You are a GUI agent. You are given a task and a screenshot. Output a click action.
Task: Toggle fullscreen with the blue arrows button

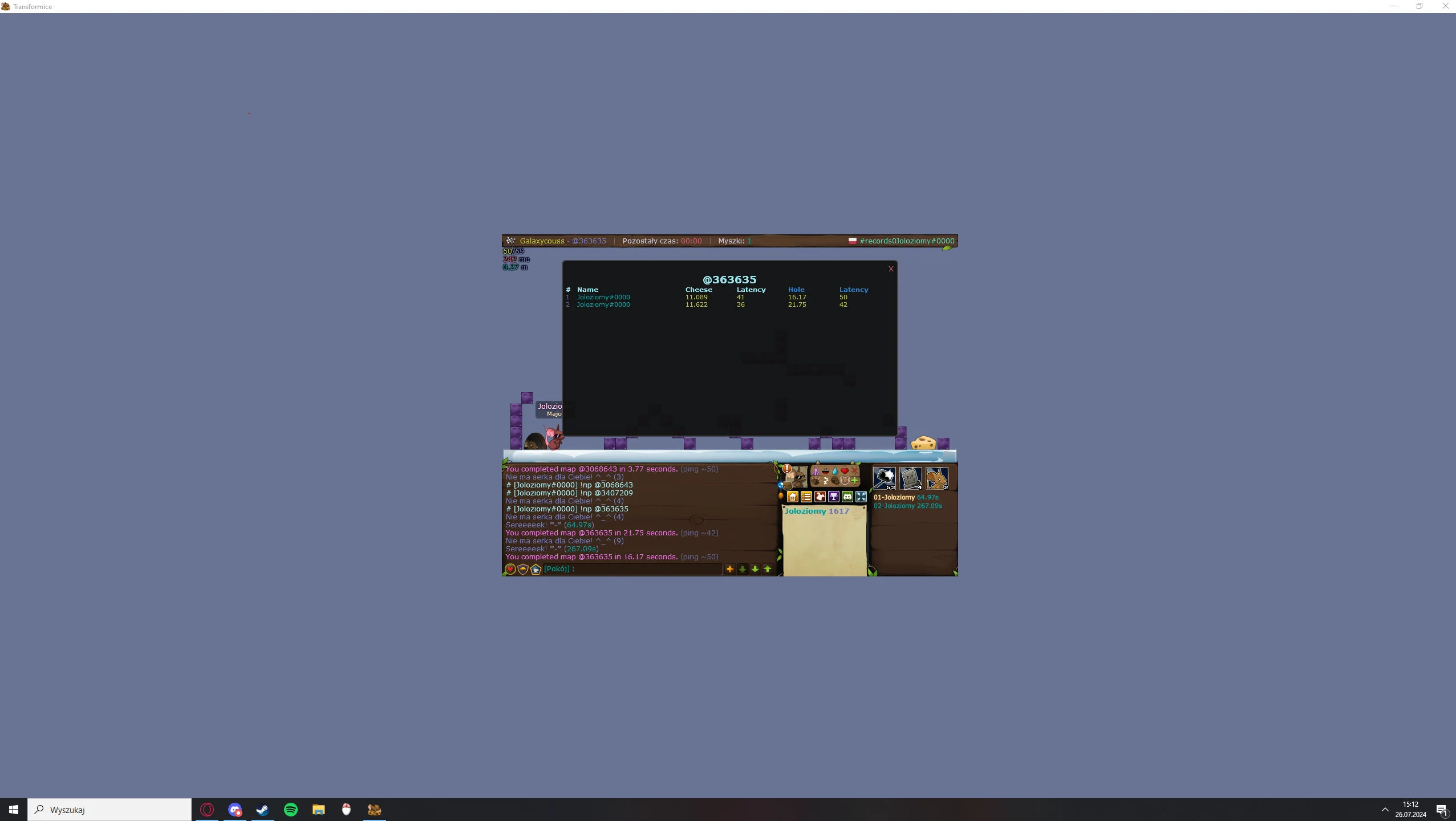click(861, 497)
